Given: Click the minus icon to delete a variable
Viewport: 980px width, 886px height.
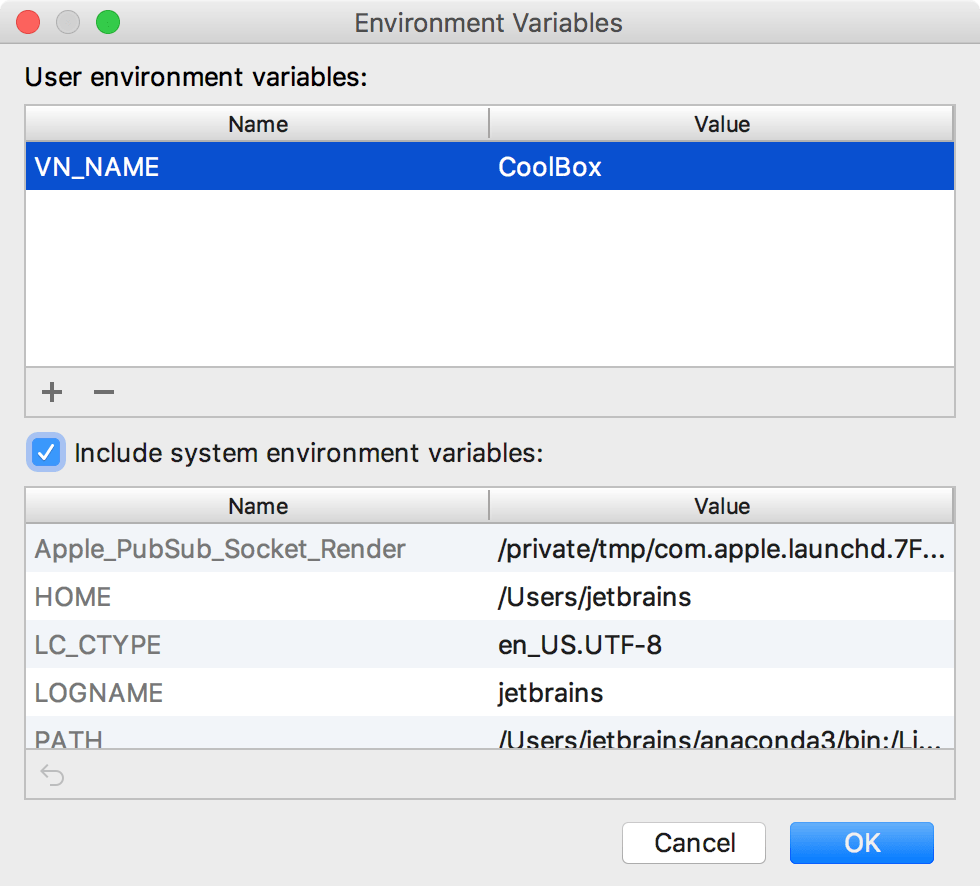Looking at the screenshot, I should point(103,392).
